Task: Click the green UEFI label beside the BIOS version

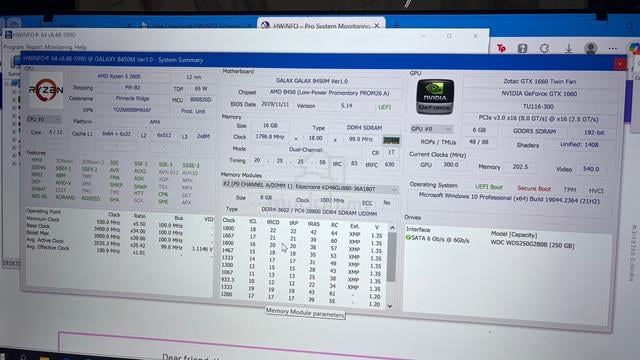Action: pyautogui.click(x=384, y=107)
